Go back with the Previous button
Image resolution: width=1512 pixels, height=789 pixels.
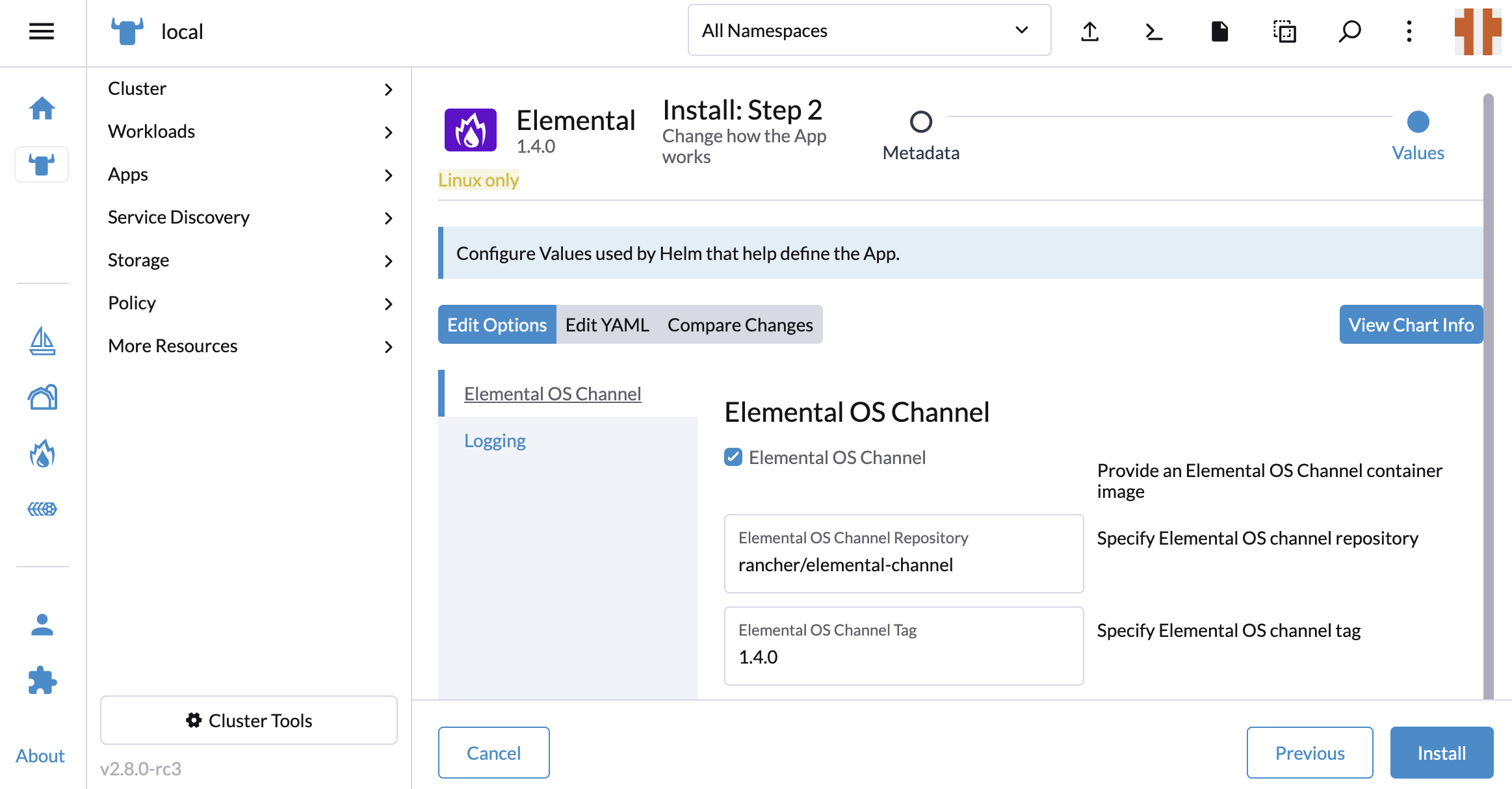tap(1310, 753)
